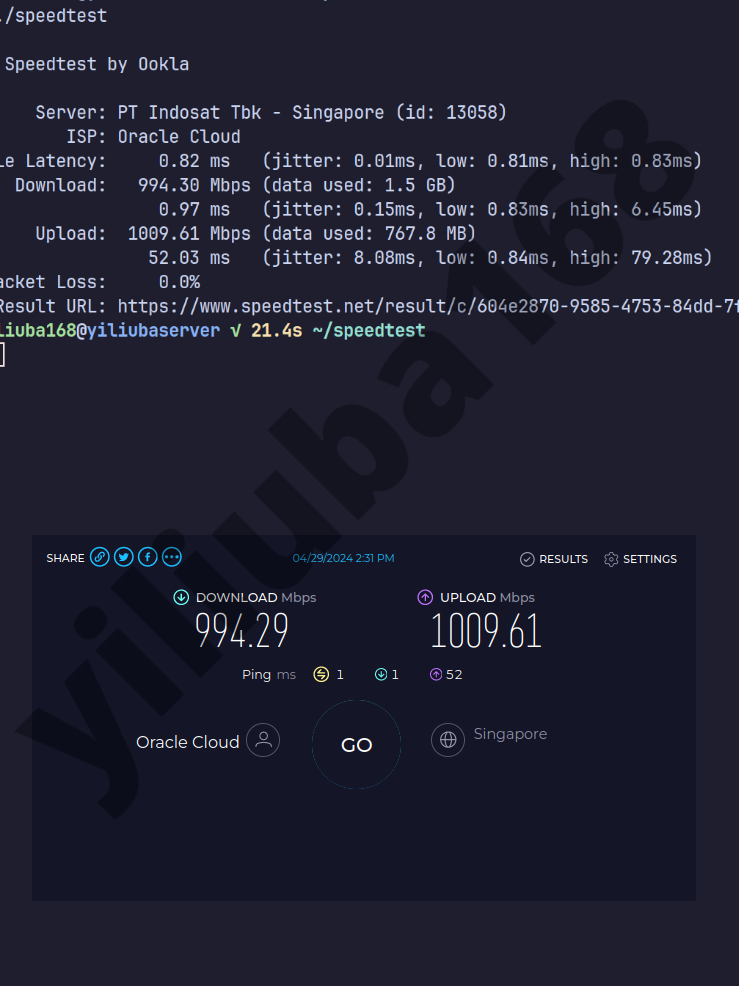Click the Oracle Cloud user profile icon

[x=263, y=741]
